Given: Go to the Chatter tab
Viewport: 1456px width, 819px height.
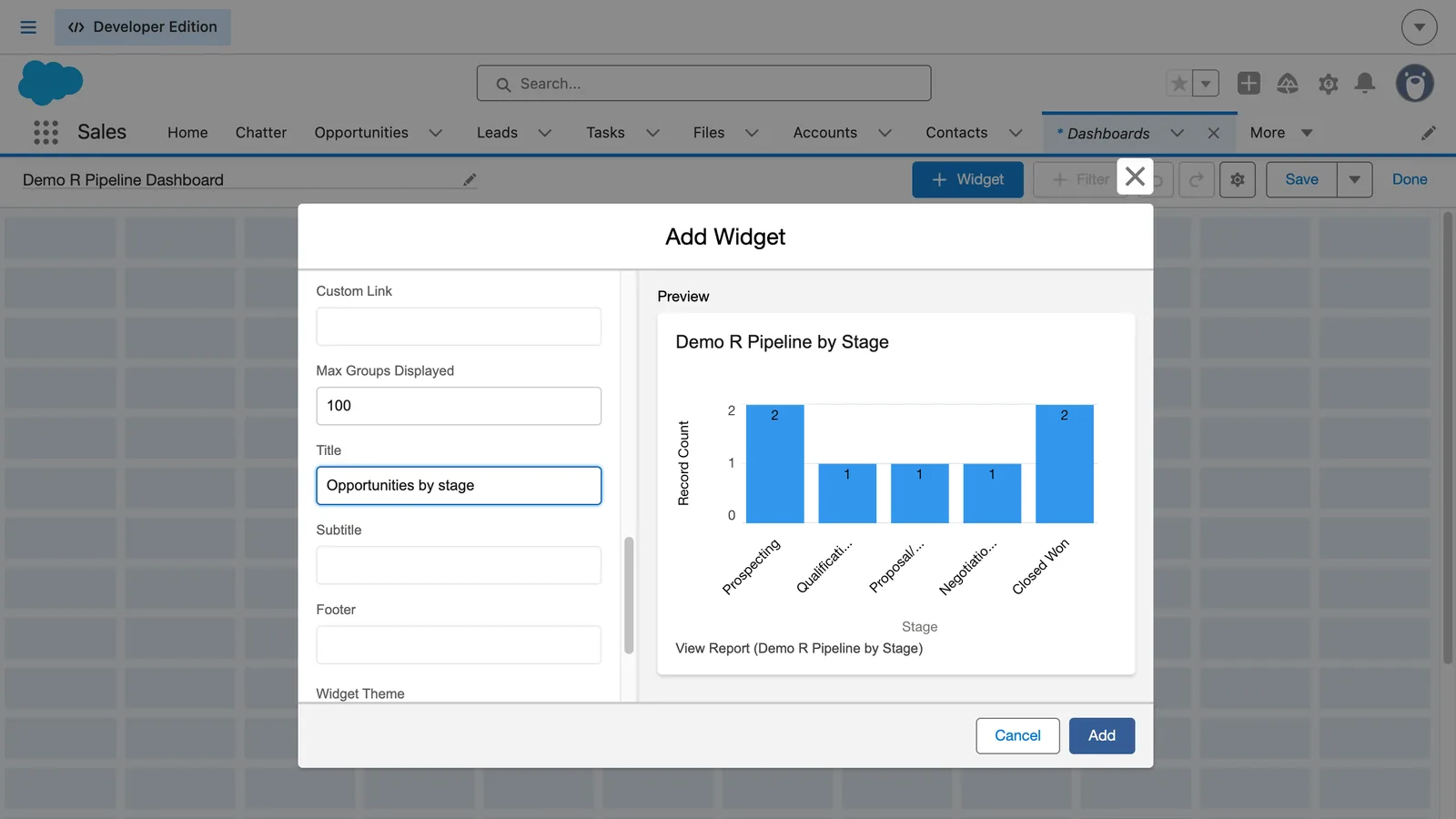Looking at the screenshot, I should 261,133.
